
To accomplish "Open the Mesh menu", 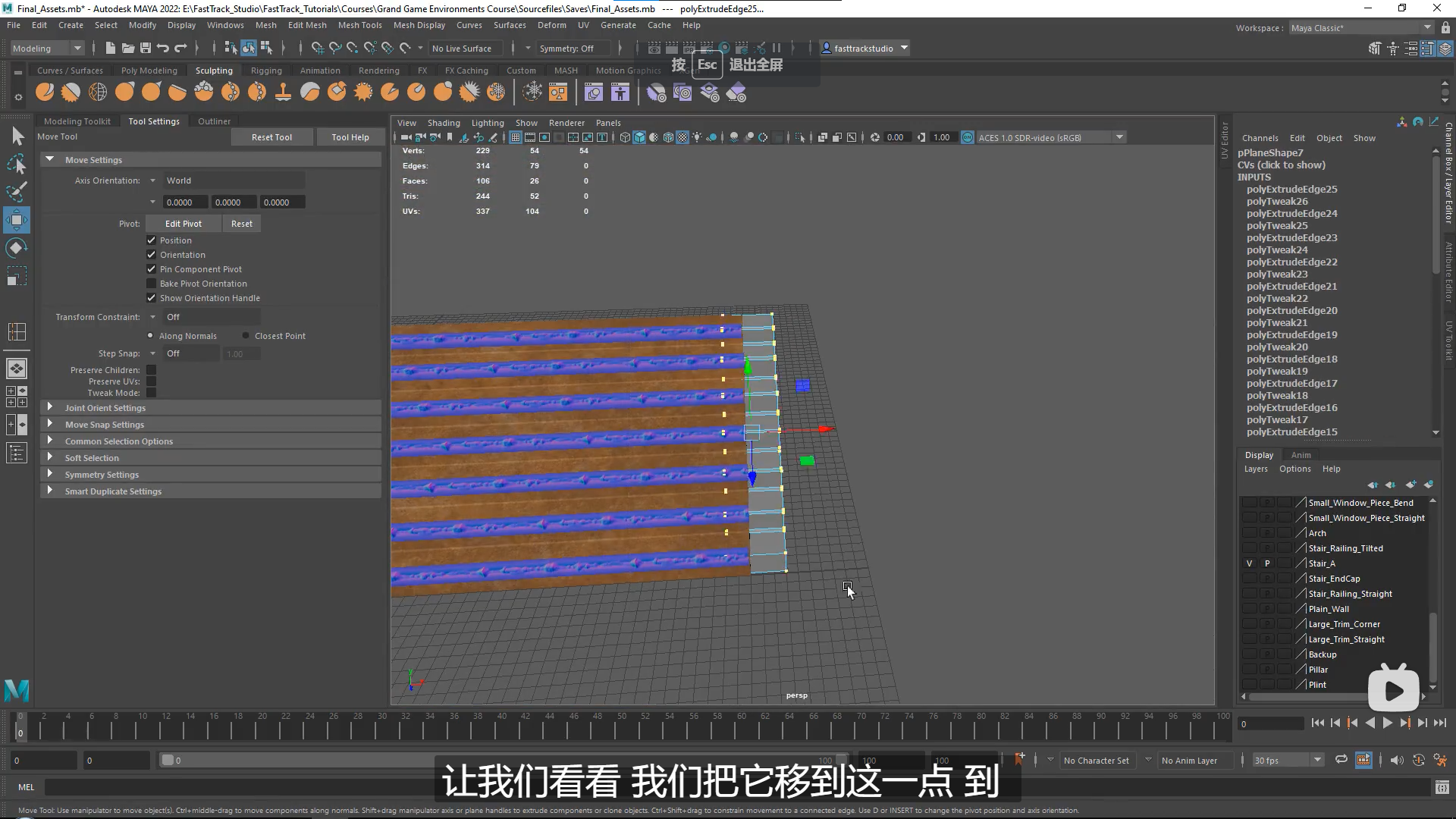I will coord(266,25).
